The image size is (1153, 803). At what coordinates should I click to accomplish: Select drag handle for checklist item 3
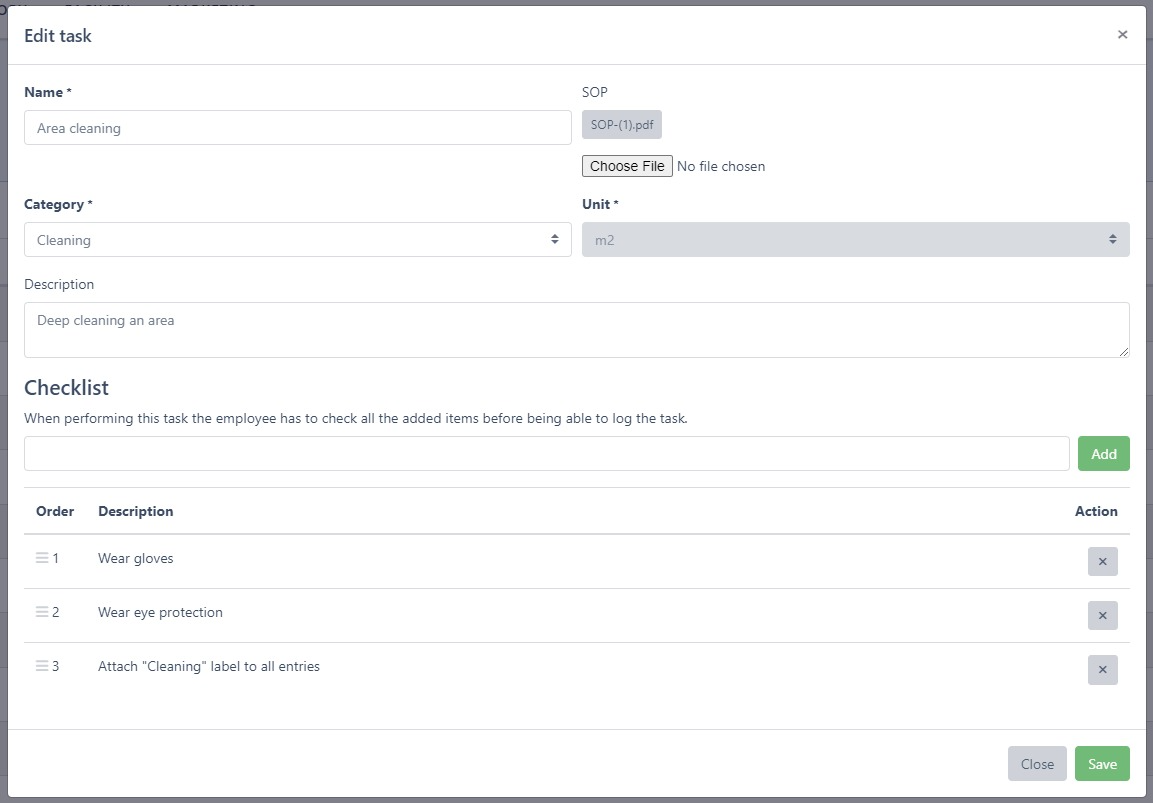click(42, 666)
